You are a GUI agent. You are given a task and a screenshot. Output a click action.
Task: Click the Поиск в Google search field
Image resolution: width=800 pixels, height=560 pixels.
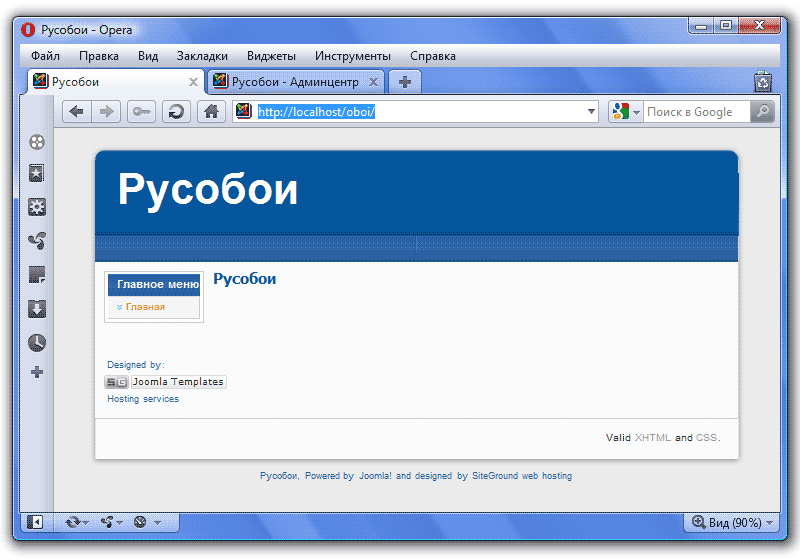(696, 112)
